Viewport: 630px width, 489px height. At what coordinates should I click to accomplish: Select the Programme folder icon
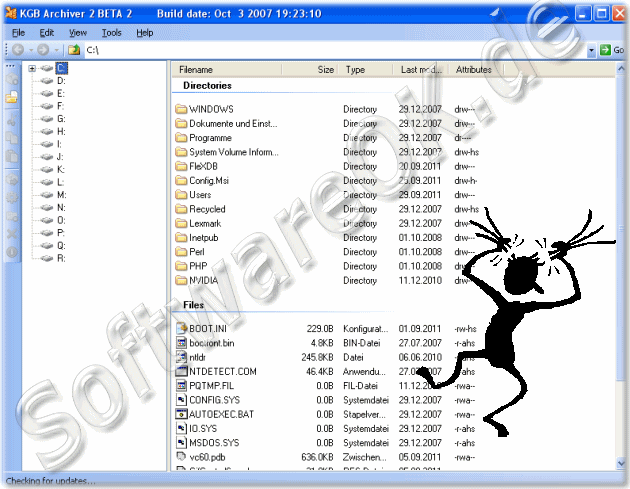click(x=181, y=138)
